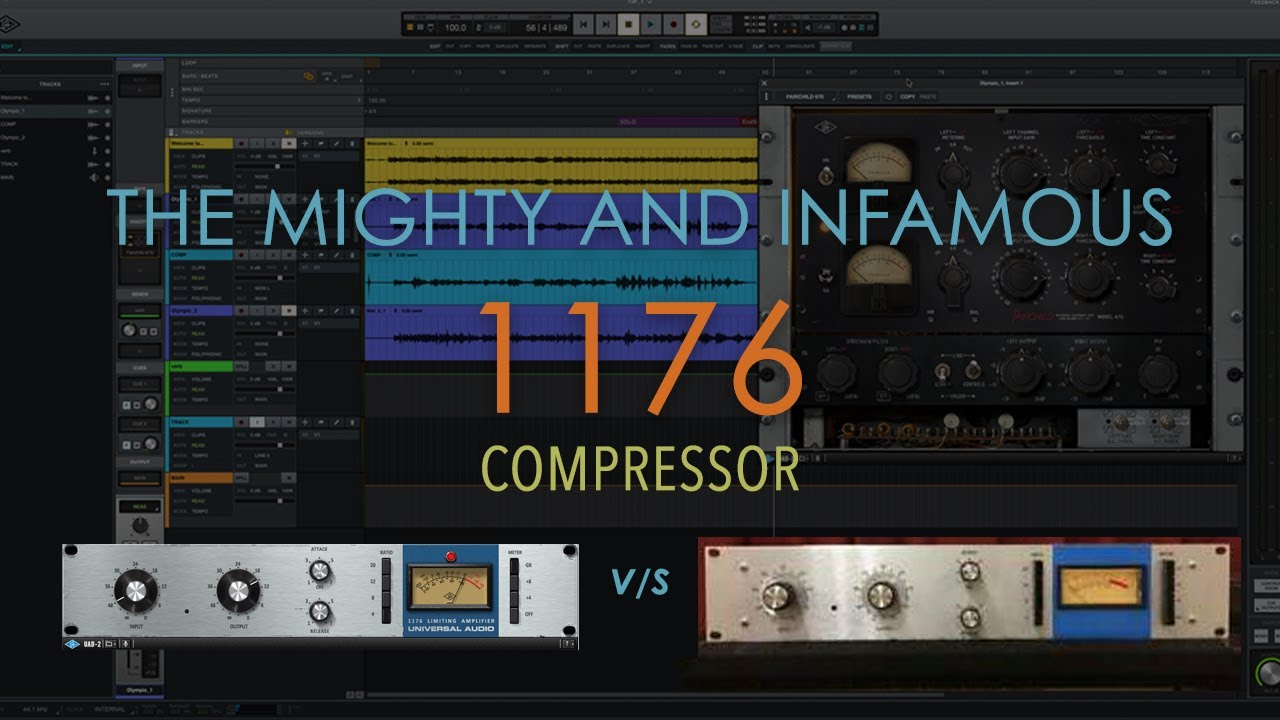
Task: Click the UAD 1176 INPUT knob
Action: (136, 593)
